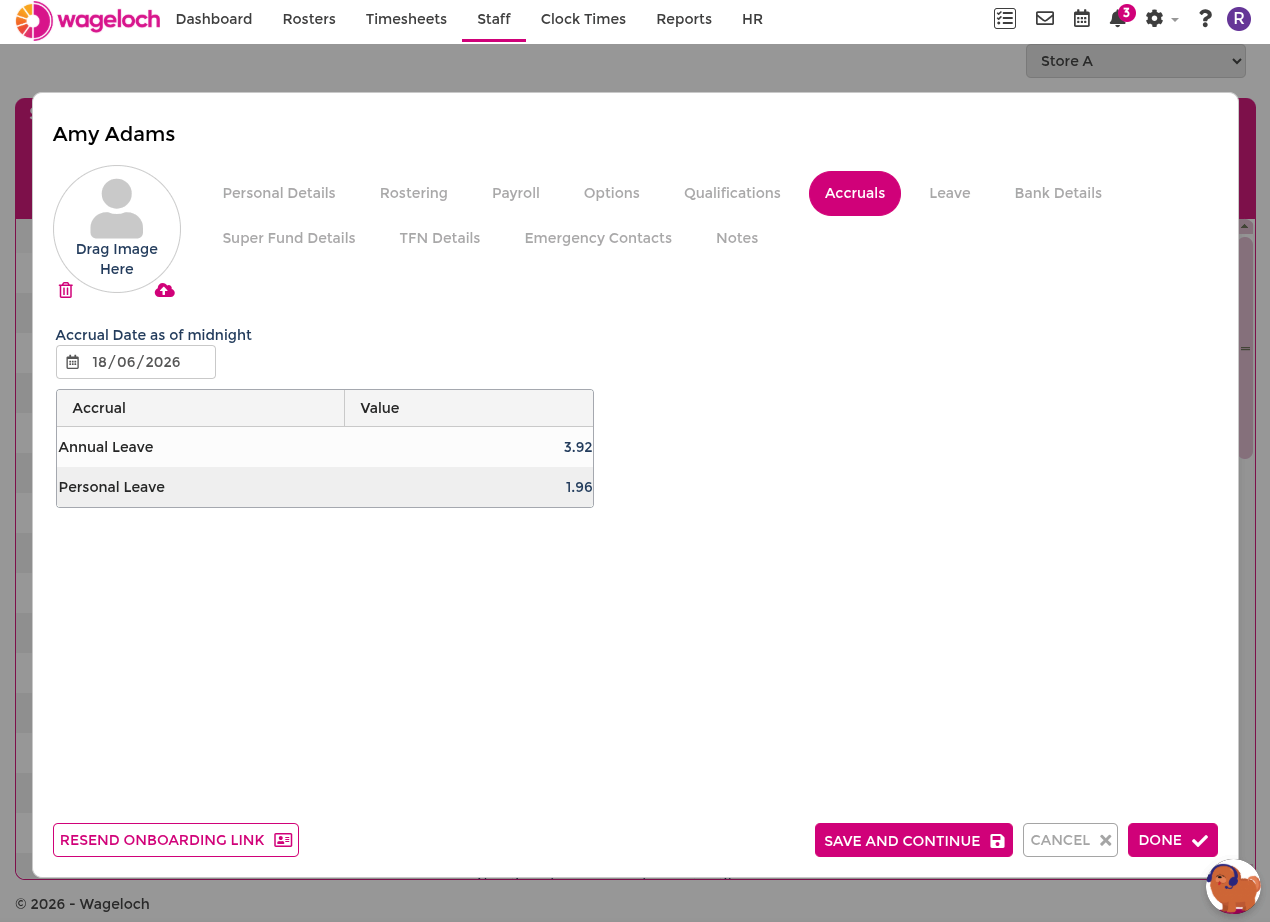Click the help question mark

point(1205,19)
